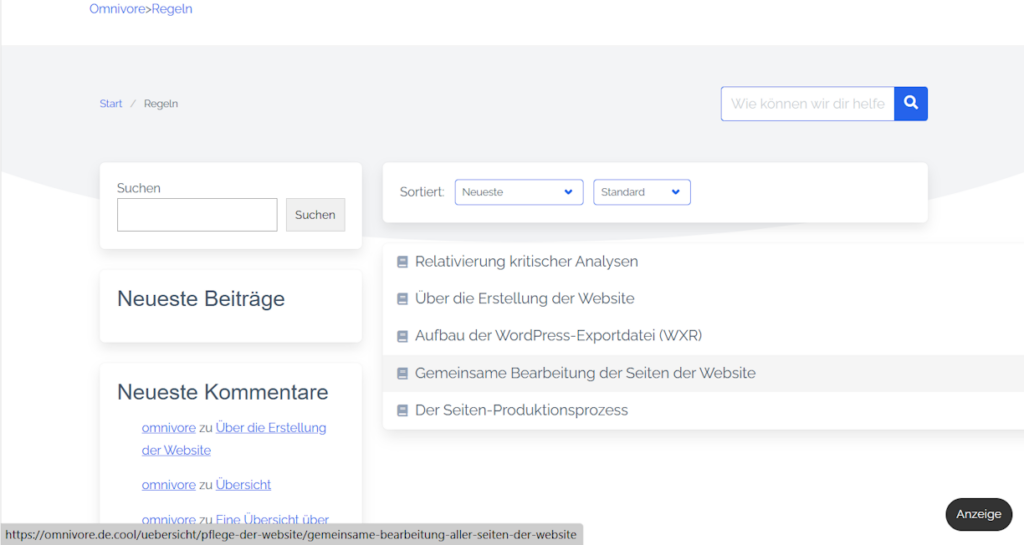Click book icon beside Gemeinsame Bearbeitung

403,373
